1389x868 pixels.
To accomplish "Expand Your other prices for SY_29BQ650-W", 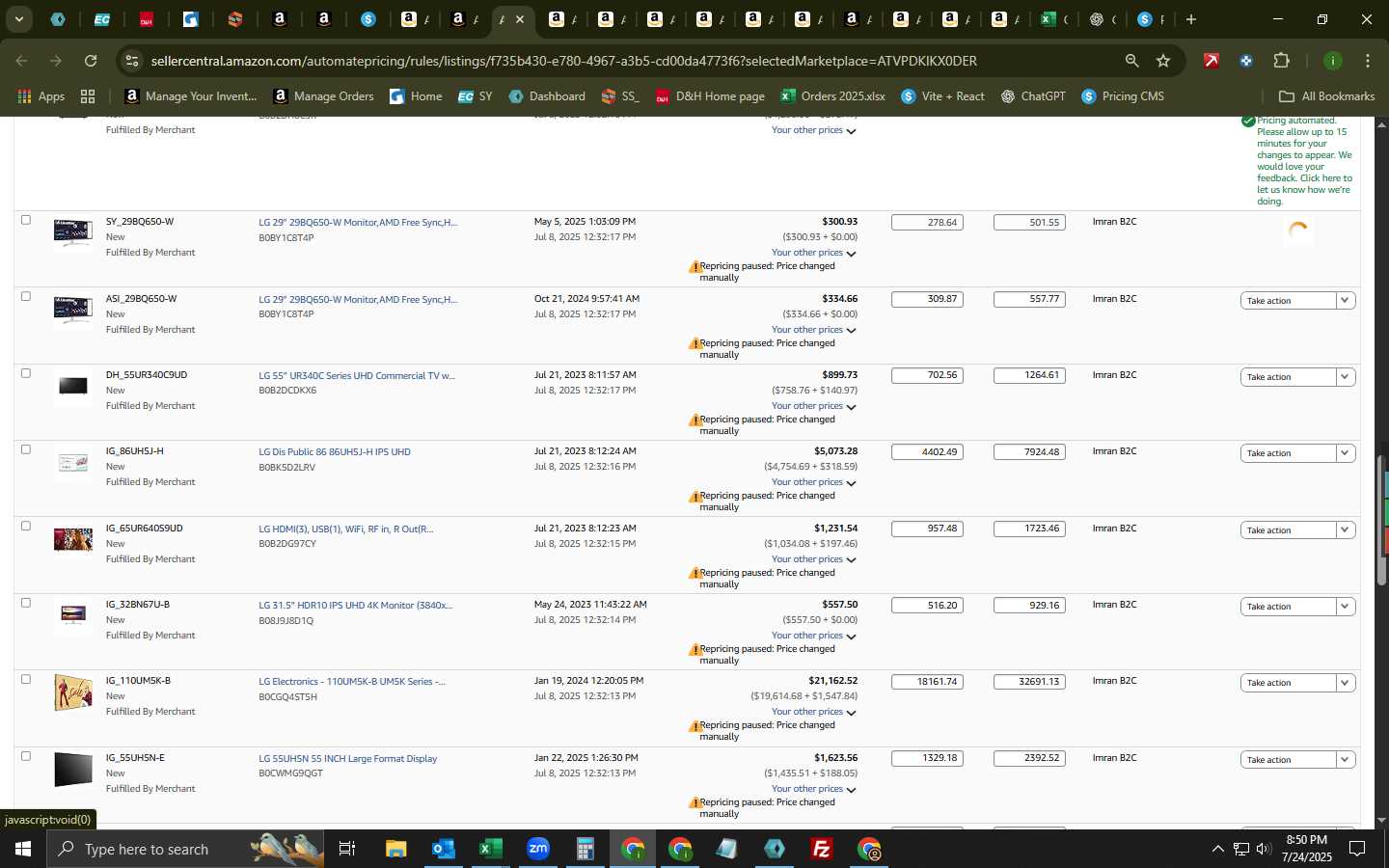I will click(x=813, y=253).
